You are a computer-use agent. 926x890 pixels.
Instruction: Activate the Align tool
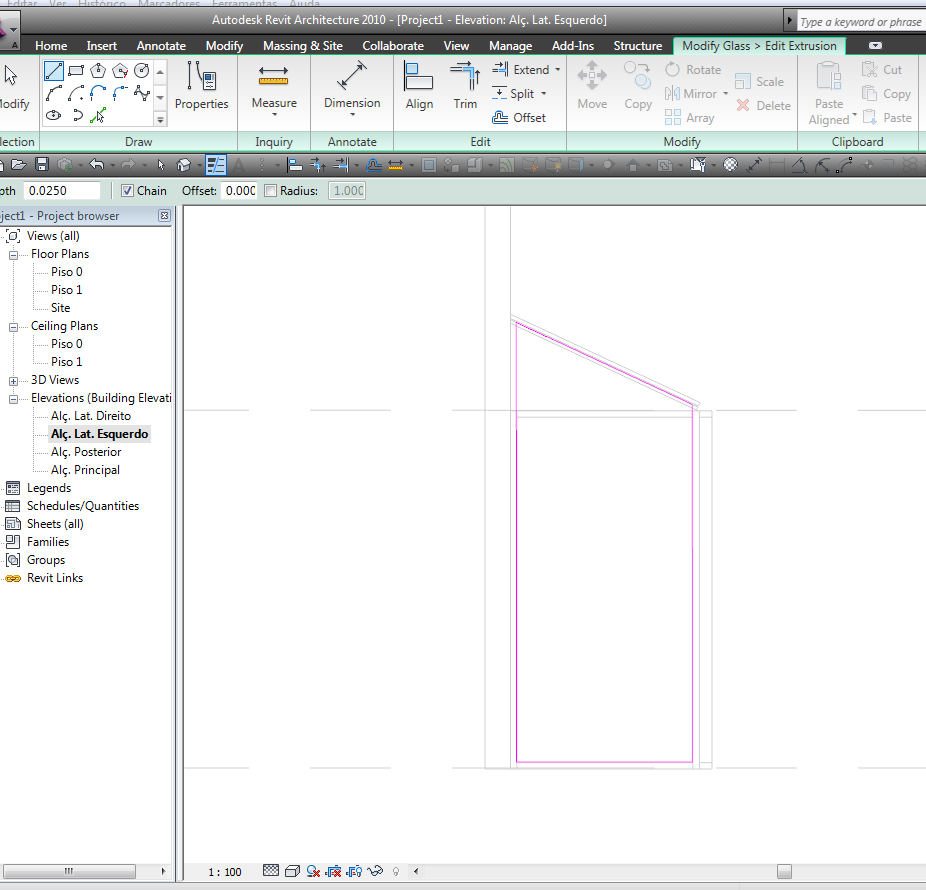[419, 86]
